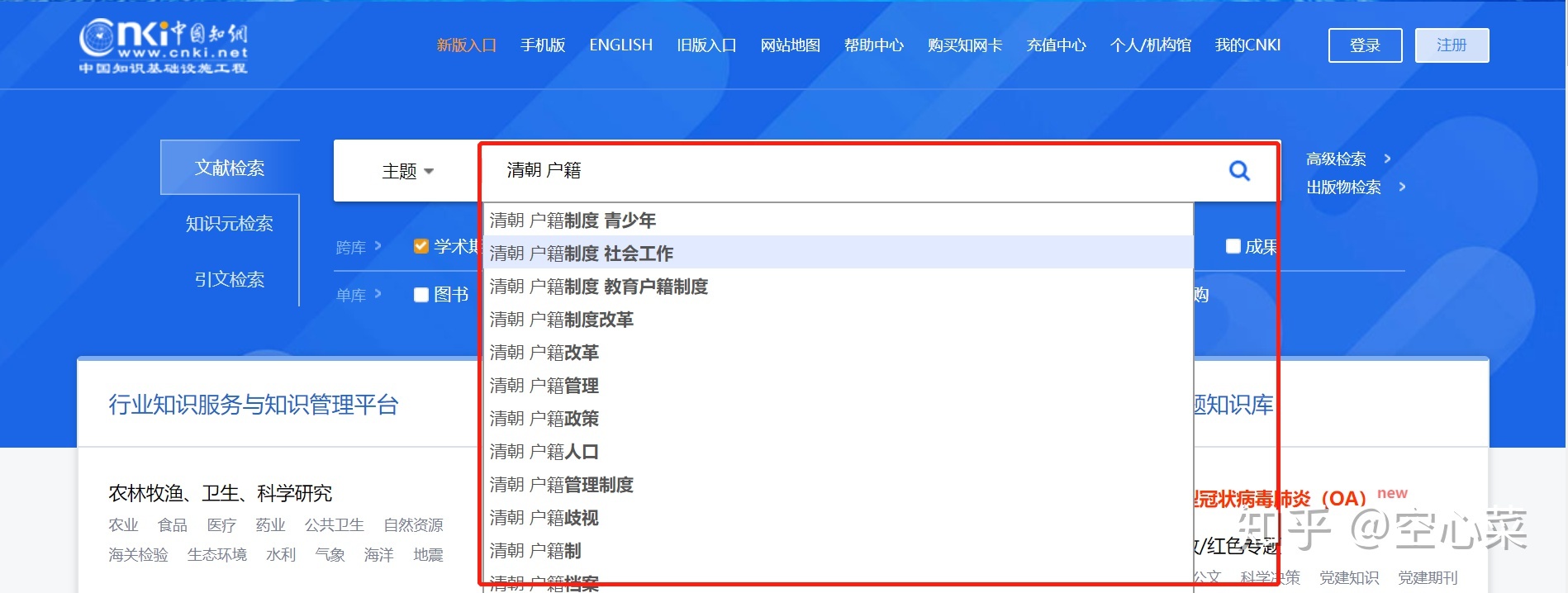Viewport: 1568px width, 593px height.
Task: Open 公共卫生 category link
Action: tap(335, 525)
